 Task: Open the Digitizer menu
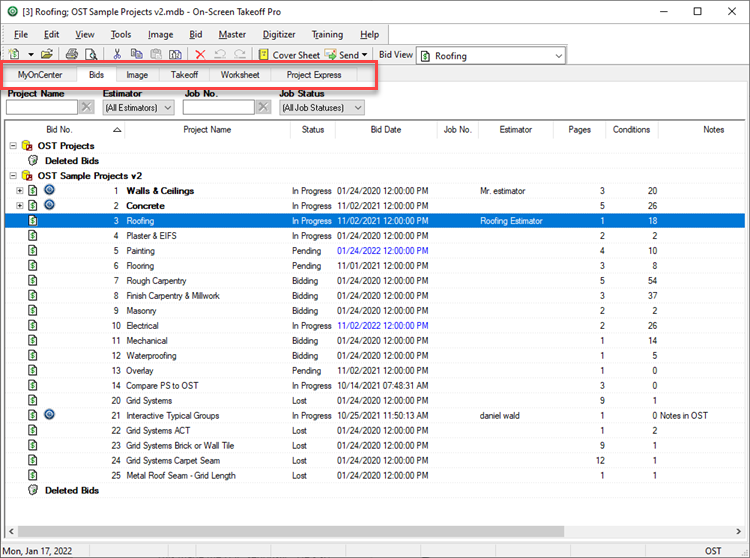tap(279, 34)
